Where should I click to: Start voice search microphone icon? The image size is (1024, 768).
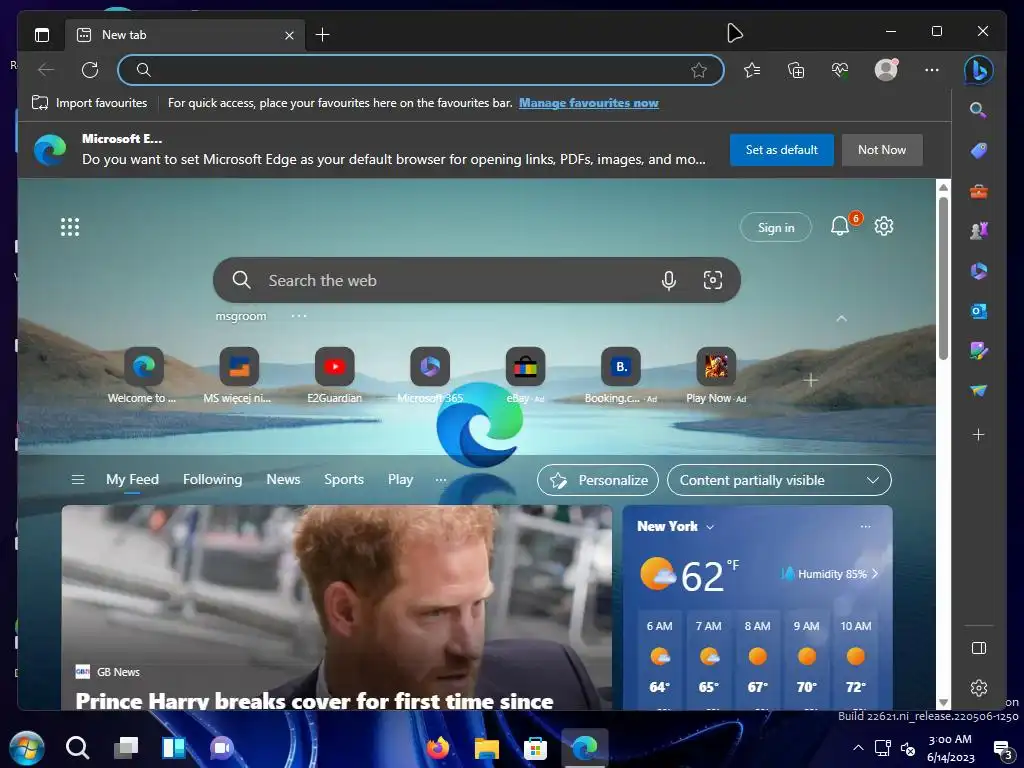tap(668, 281)
